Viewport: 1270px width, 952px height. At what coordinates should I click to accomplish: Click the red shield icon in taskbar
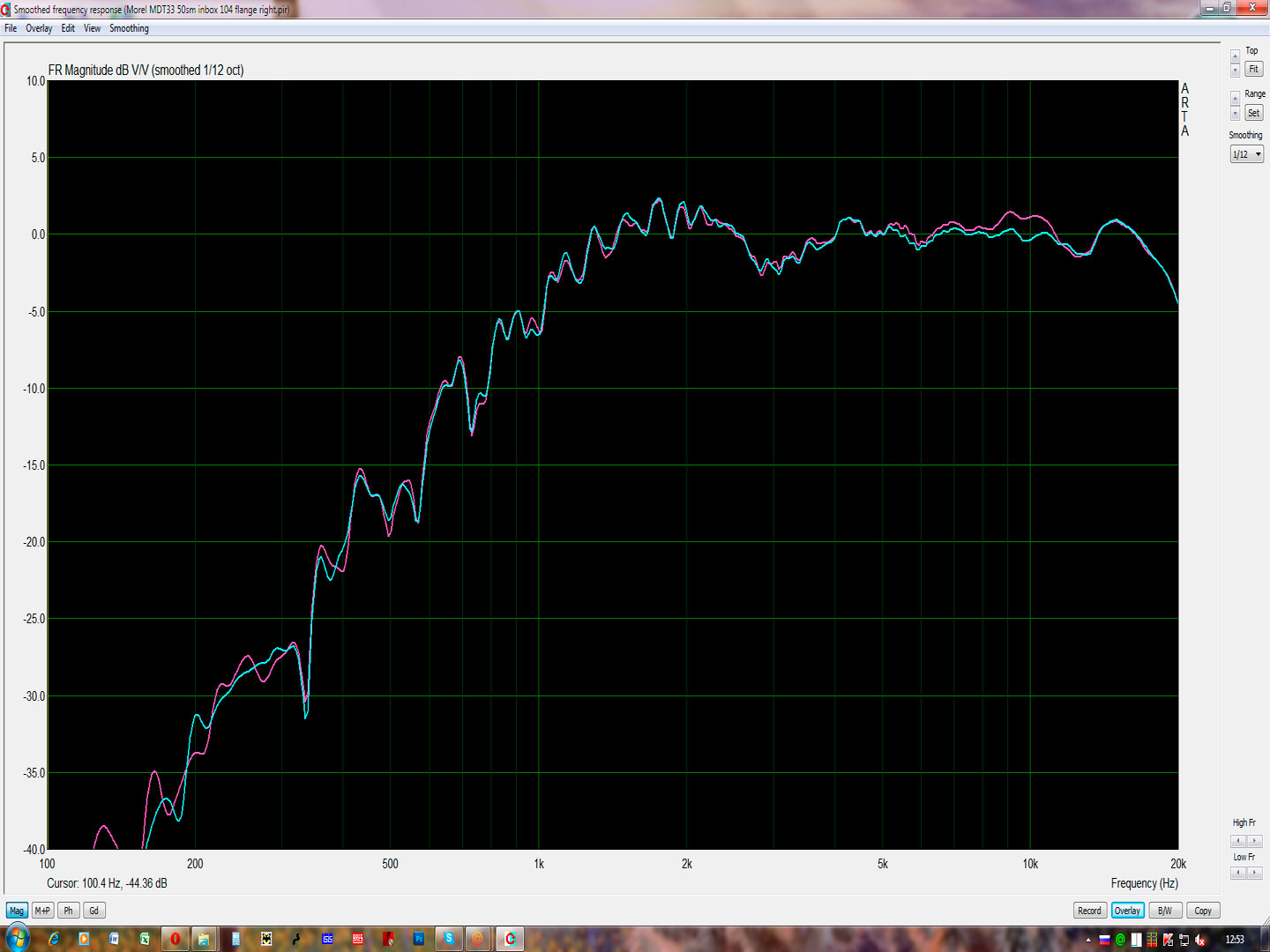[388, 939]
